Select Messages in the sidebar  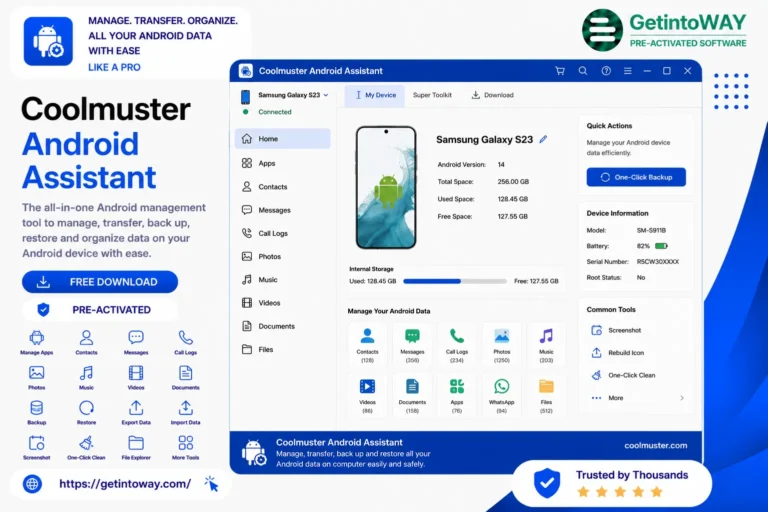tap(283, 210)
